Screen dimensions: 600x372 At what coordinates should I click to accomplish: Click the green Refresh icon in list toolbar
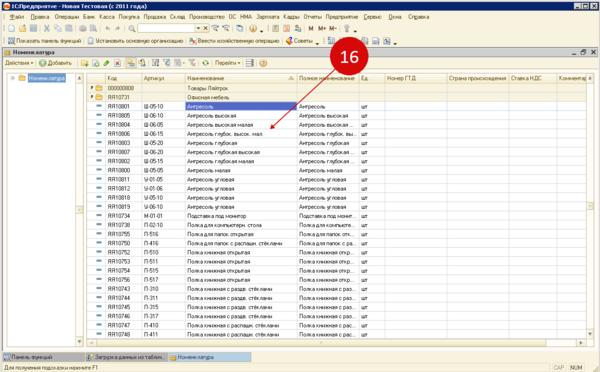click(x=206, y=63)
